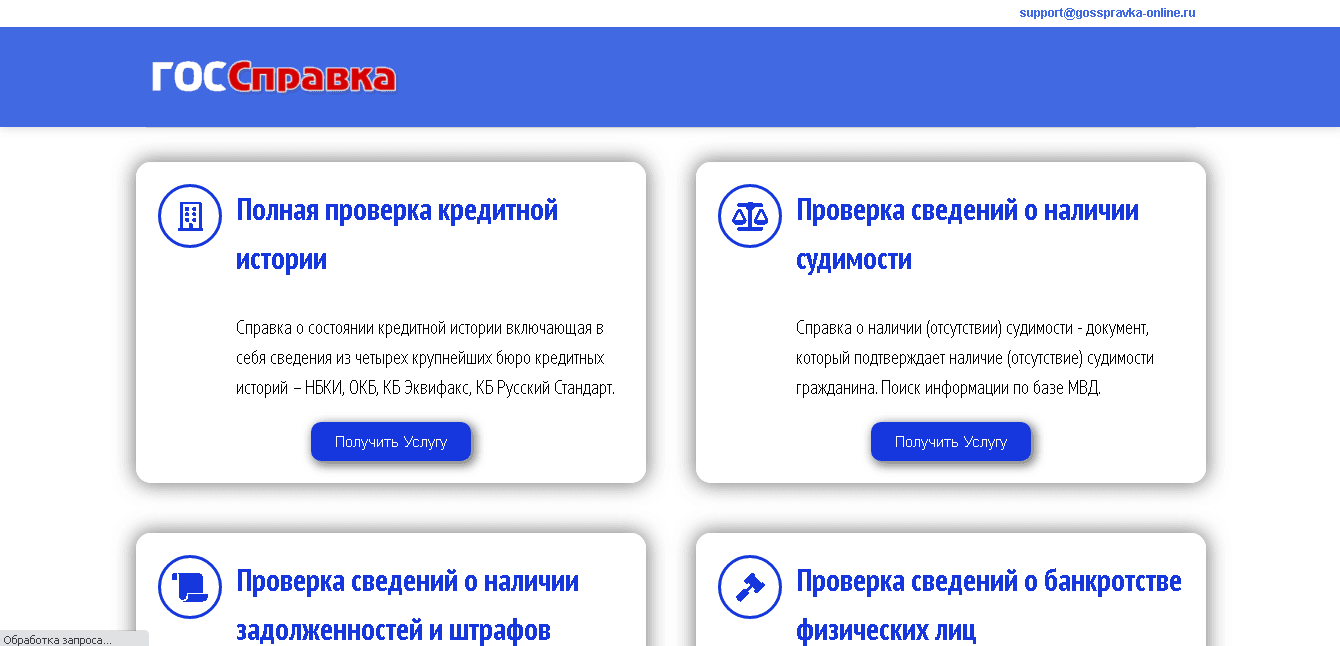Open the ГОССправка logo on the header
Viewport: 1340px width, 646px height.
(273, 77)
